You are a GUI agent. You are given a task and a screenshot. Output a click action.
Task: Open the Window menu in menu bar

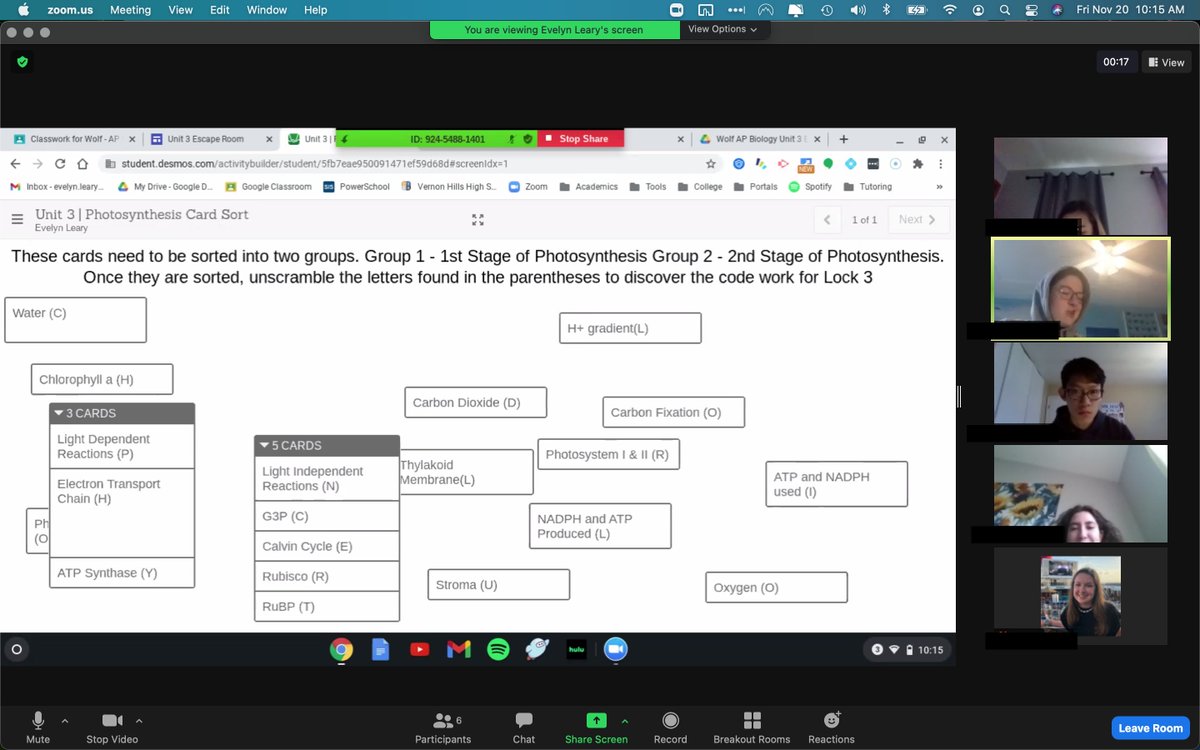(x=267, y=10)
